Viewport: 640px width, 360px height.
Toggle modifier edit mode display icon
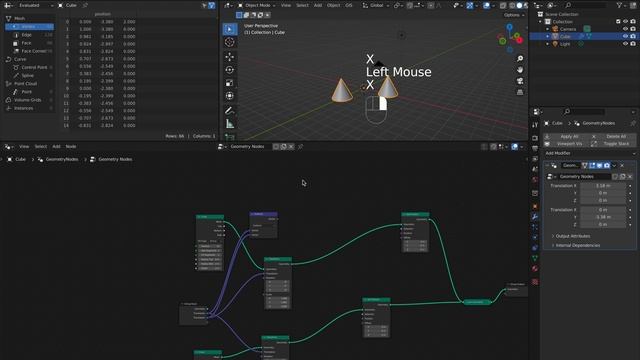[x=592, y=165]
